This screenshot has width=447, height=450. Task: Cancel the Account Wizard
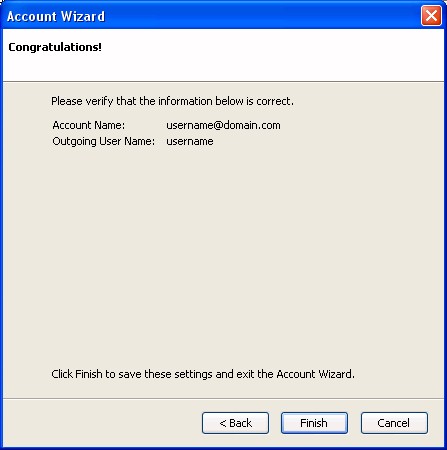(x=394, y=423)
